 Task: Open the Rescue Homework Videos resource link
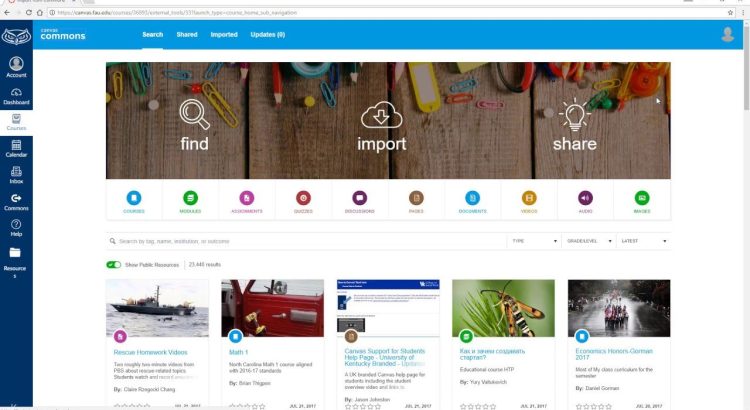(x=153, y=352)
